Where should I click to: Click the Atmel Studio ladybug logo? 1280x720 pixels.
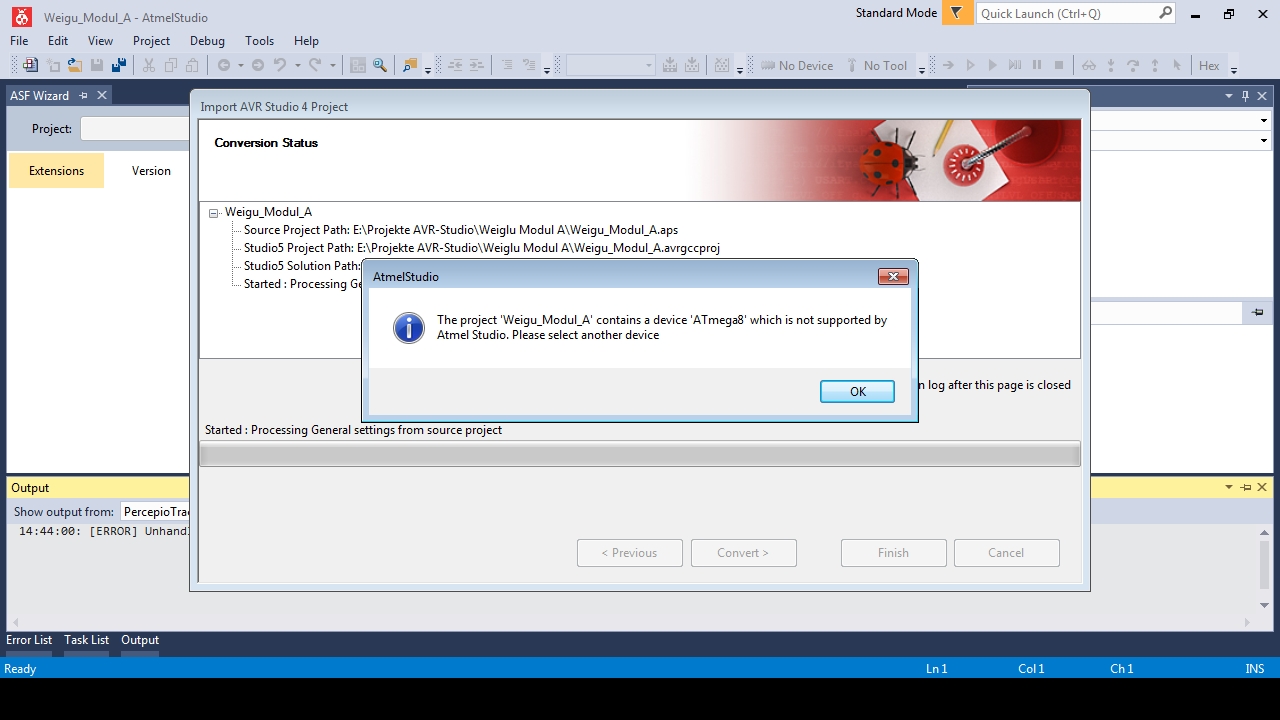point(21,15)
